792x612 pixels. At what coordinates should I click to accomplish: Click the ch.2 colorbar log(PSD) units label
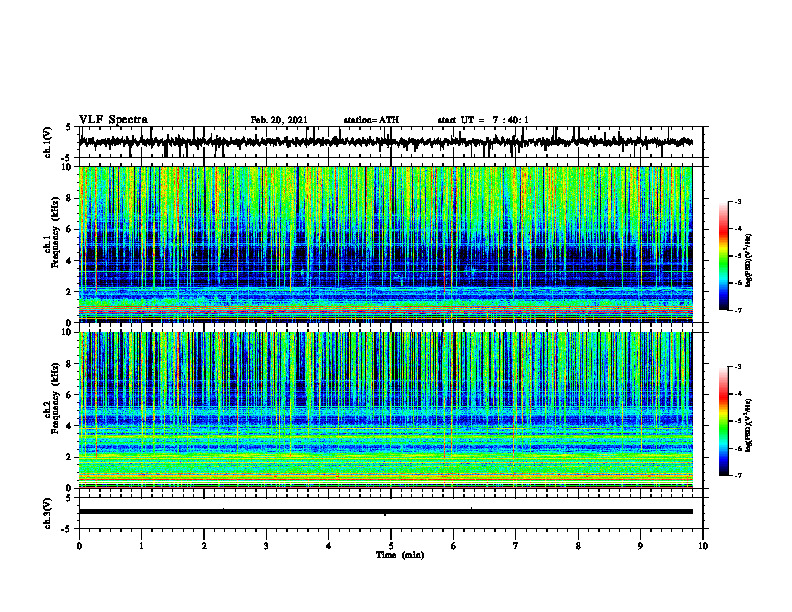749,425
